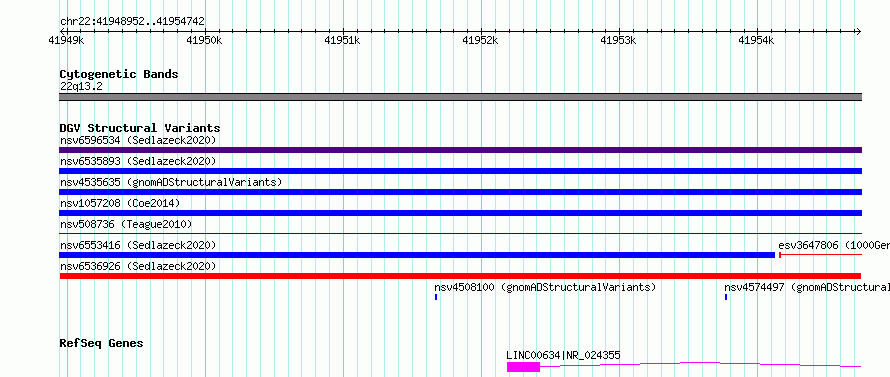Viewport: 890px width, 377px height.
Task: Open the esv3647806 label text
Action: (834, 245)
